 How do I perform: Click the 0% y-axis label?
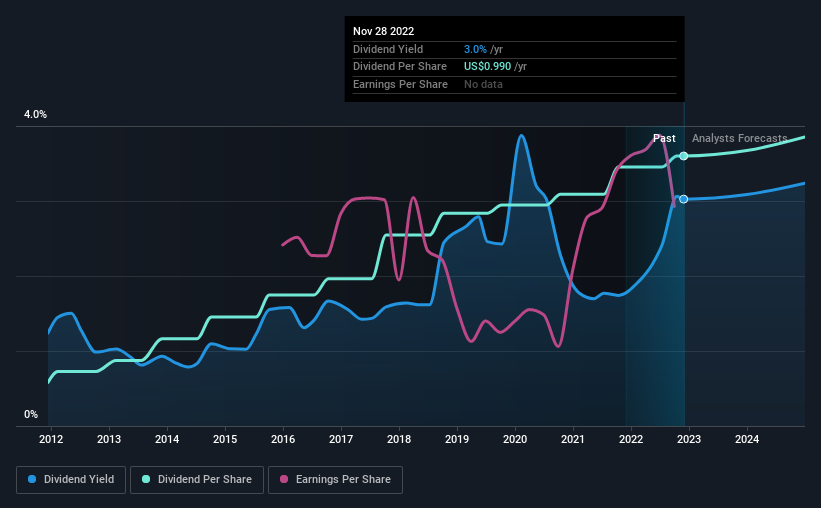click(31, 414)
